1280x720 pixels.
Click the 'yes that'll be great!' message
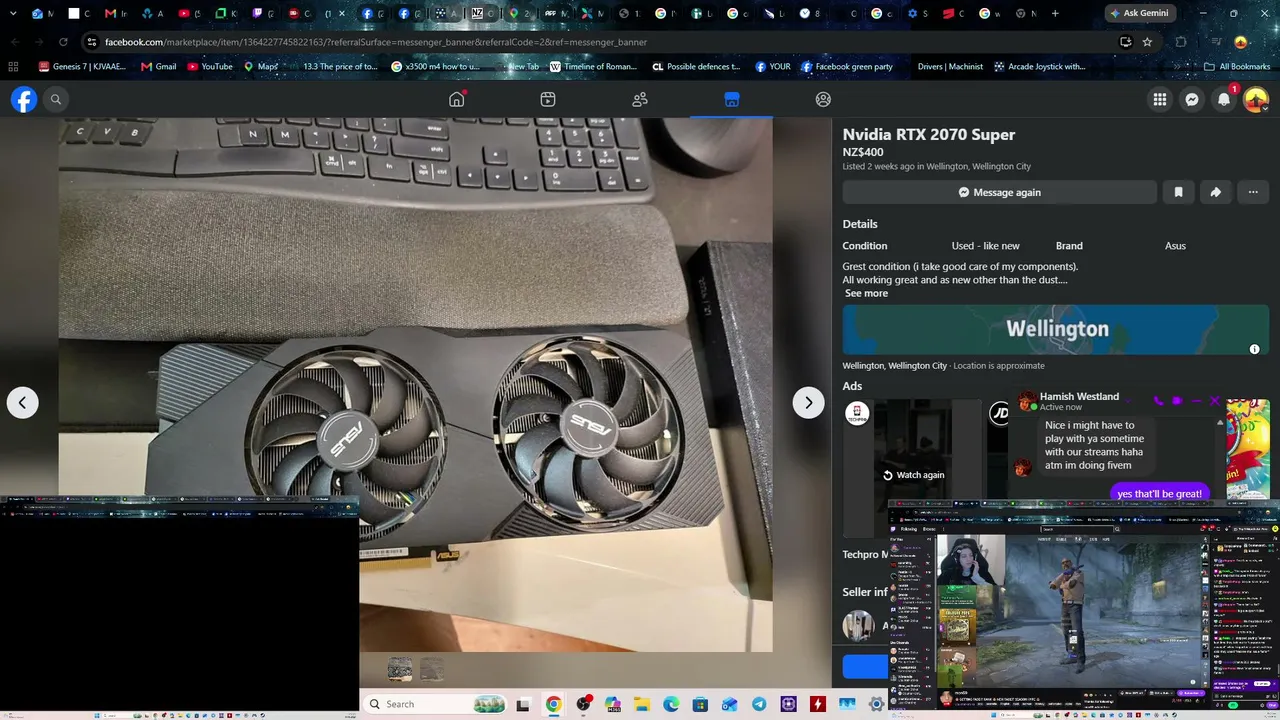(1159, 493)
